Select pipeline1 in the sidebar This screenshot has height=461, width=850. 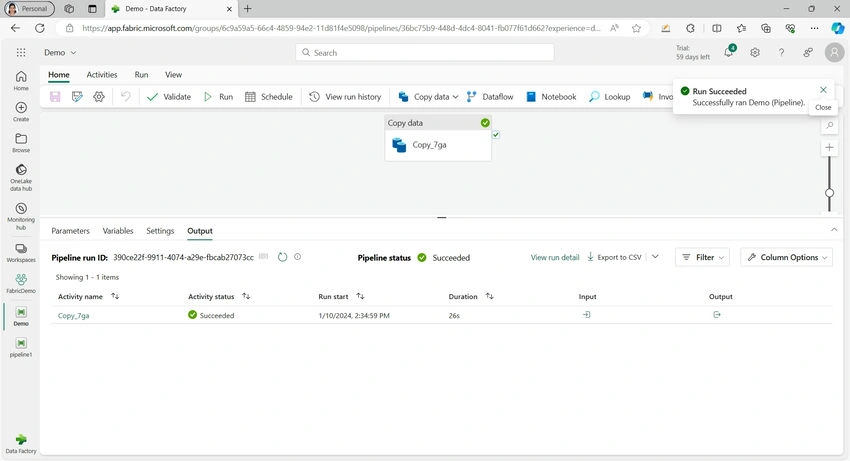pos(21,347)
